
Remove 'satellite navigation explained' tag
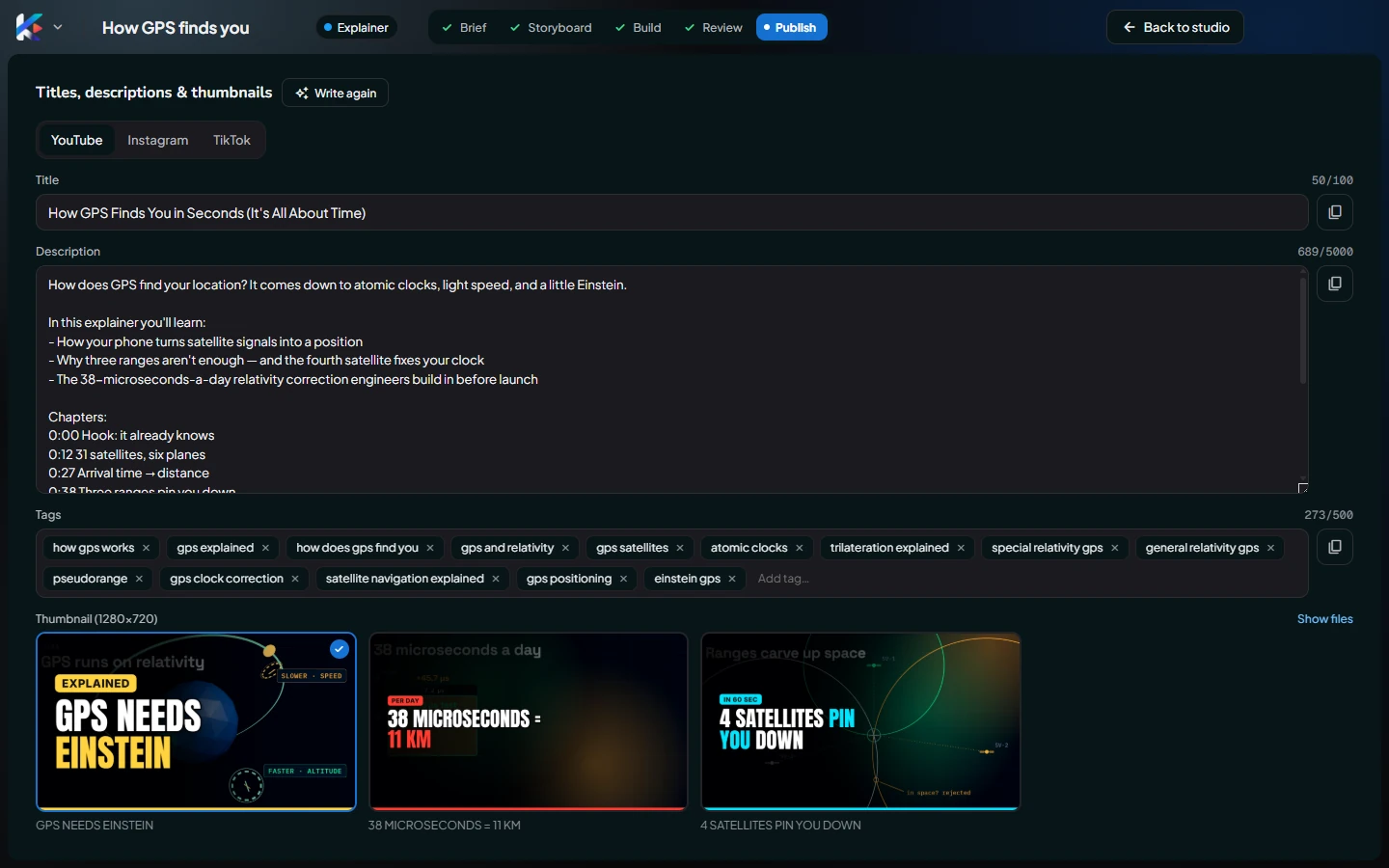coord(496,579)
